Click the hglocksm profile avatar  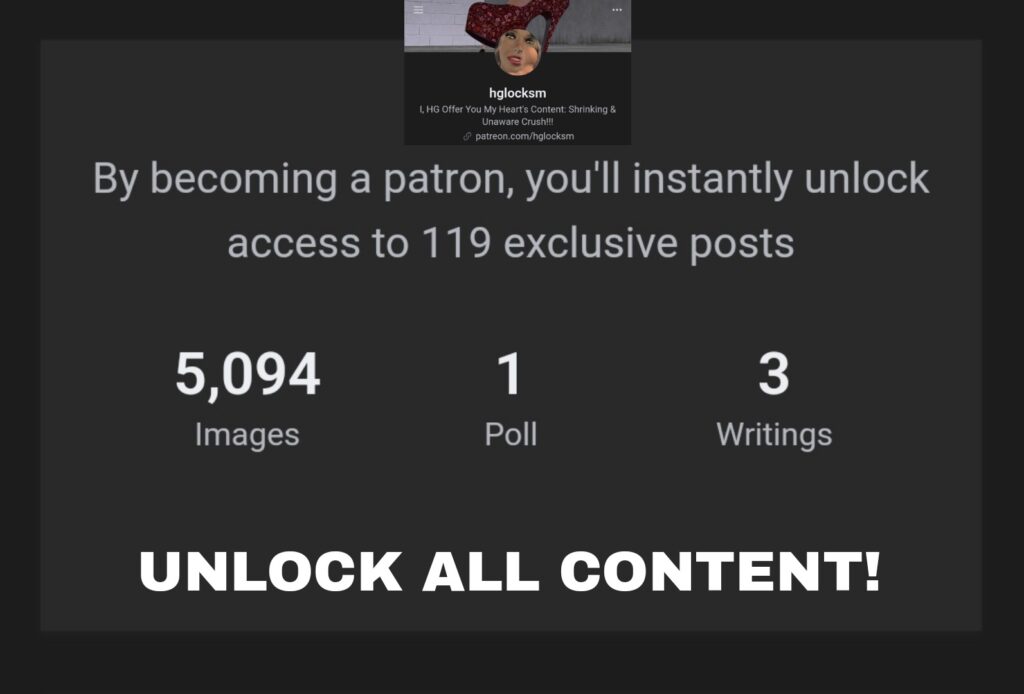tap(518, 52)
